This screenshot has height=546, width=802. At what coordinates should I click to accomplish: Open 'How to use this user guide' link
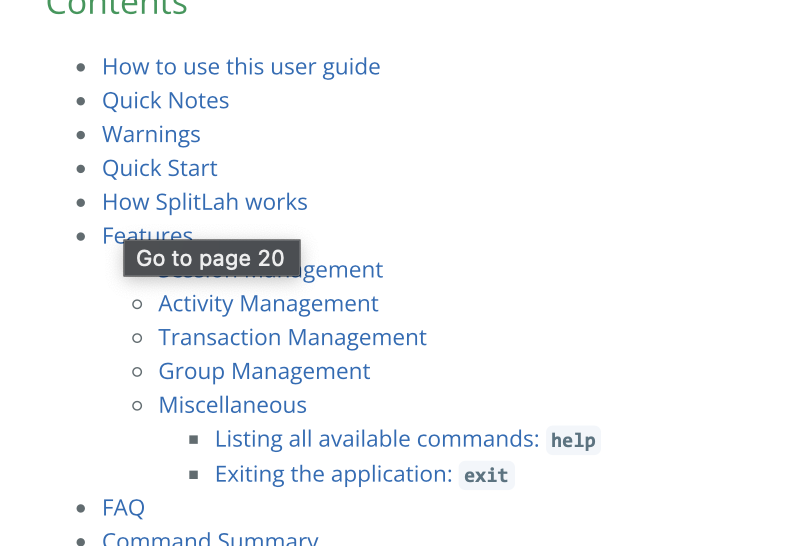(x=241, y=67)
